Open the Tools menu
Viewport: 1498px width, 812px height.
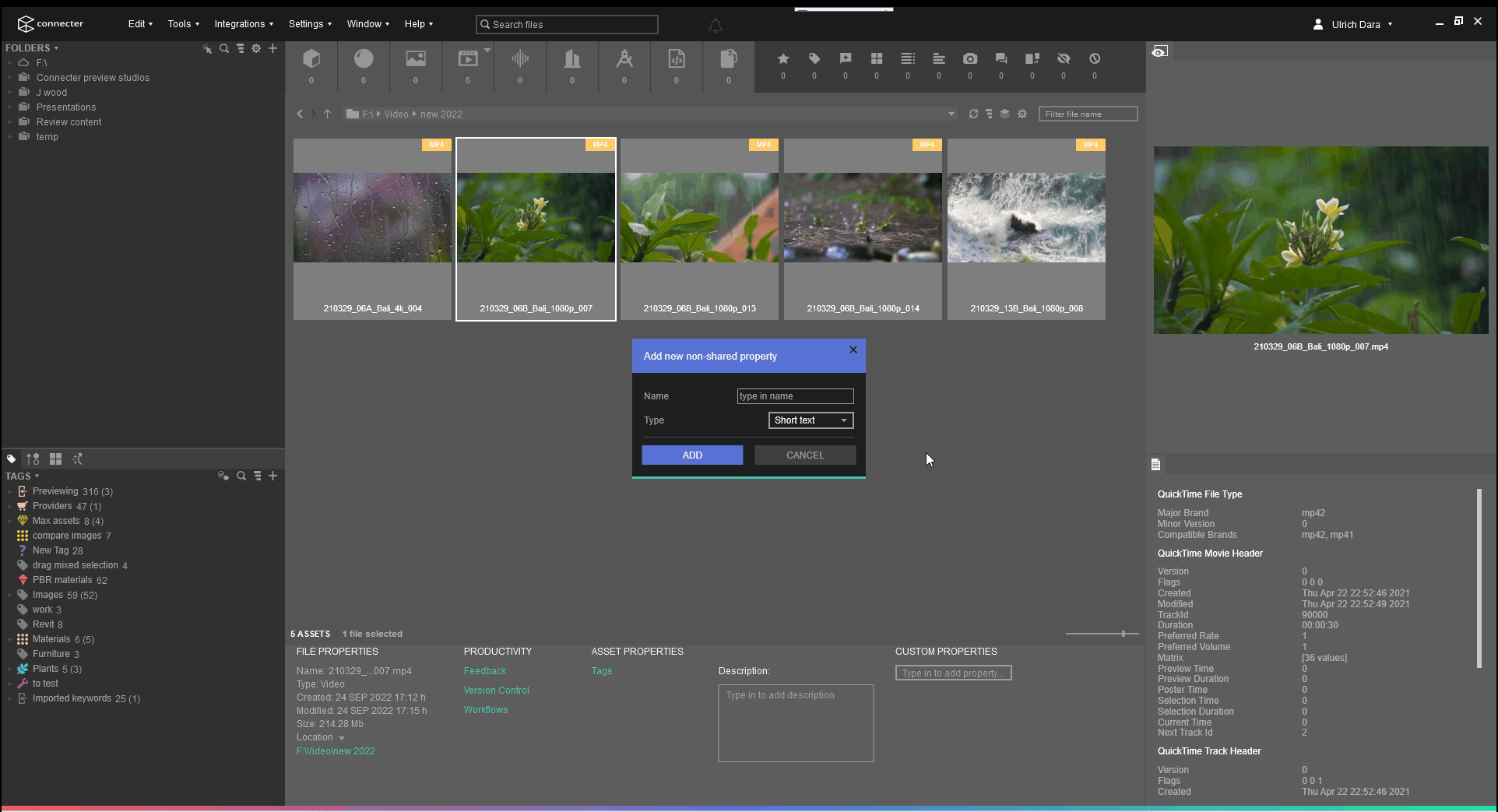point(184,24)
